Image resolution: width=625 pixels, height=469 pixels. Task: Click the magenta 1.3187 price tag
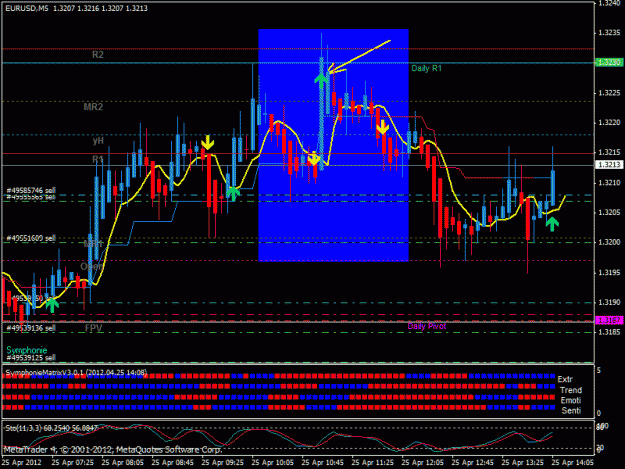pyautogui.click(x=609, y=320)
